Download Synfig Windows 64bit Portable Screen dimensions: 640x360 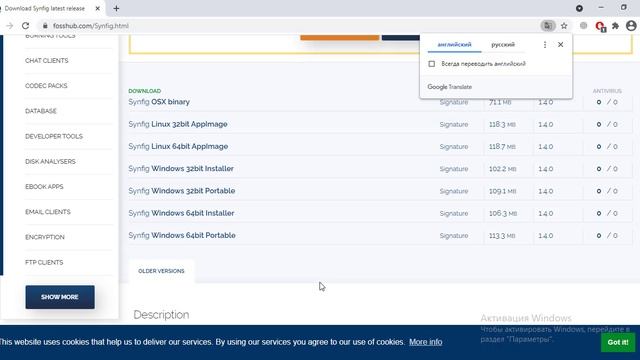182,236
